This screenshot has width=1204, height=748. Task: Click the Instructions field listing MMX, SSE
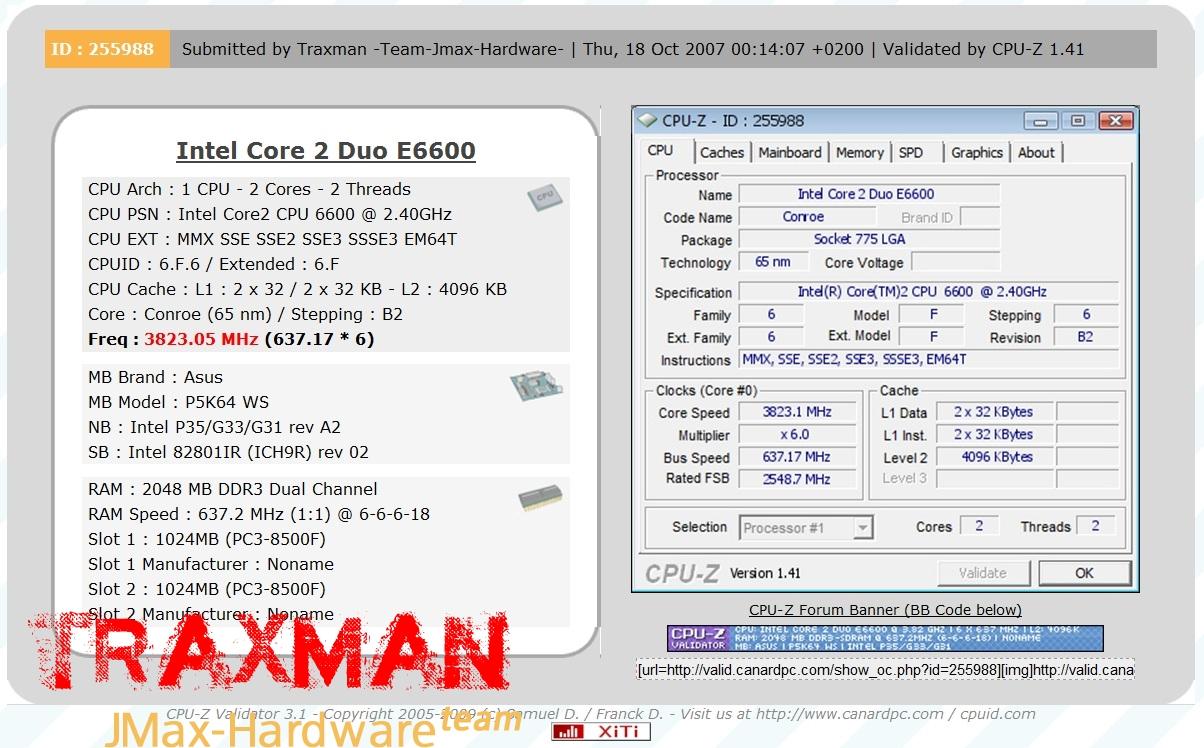(x=928, y=359)
